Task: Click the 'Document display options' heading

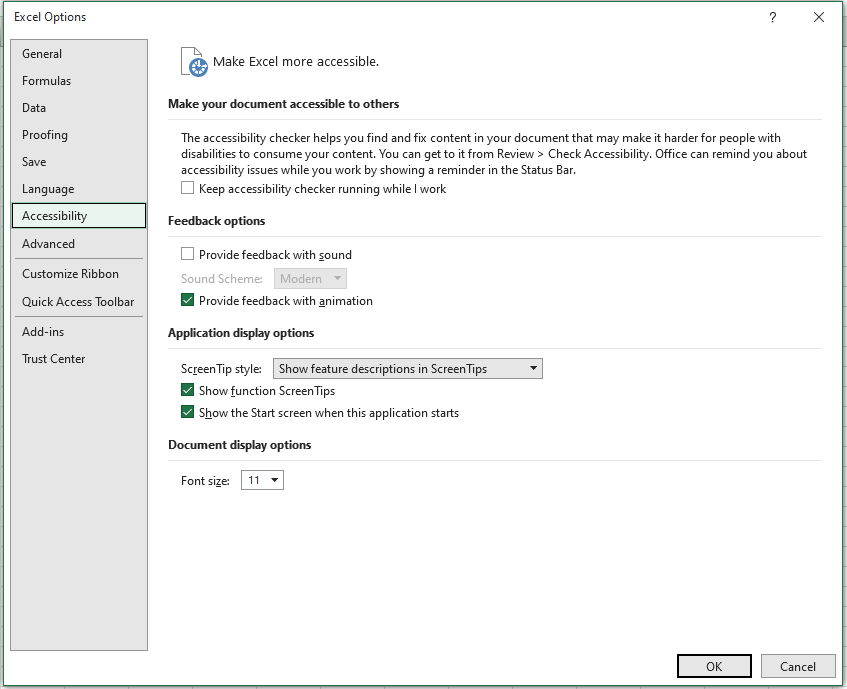Action: point(240,445)
